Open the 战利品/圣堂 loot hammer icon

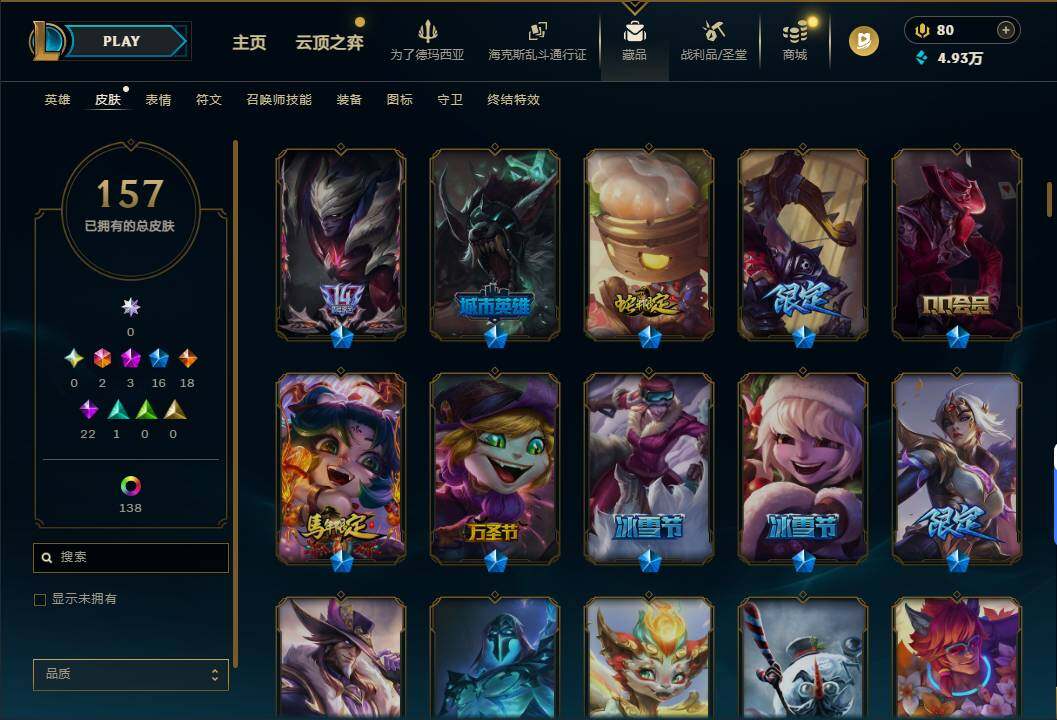[713, 30]
